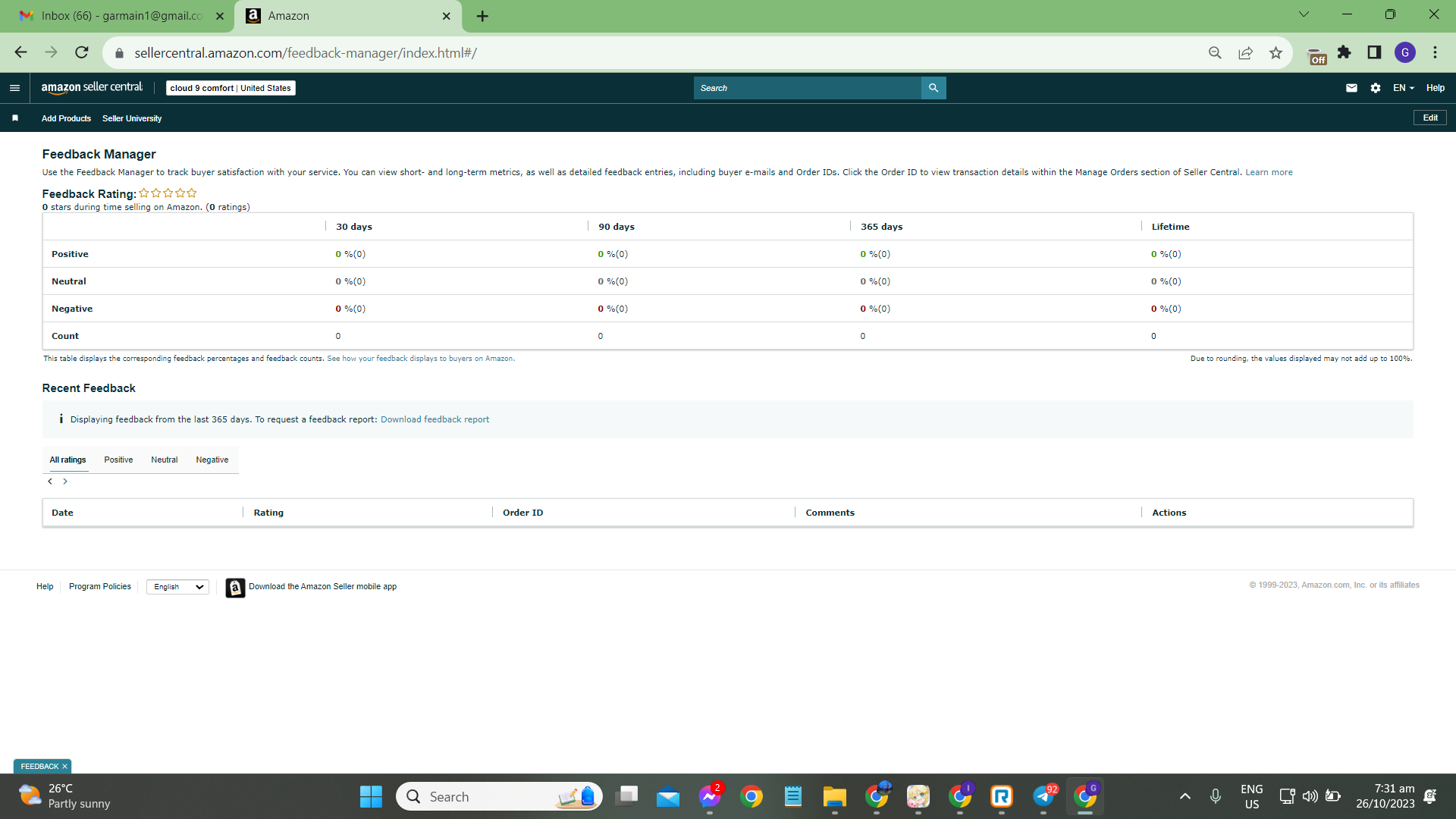
Task: Open the Windows Start menu
Action: click(371, 796)
